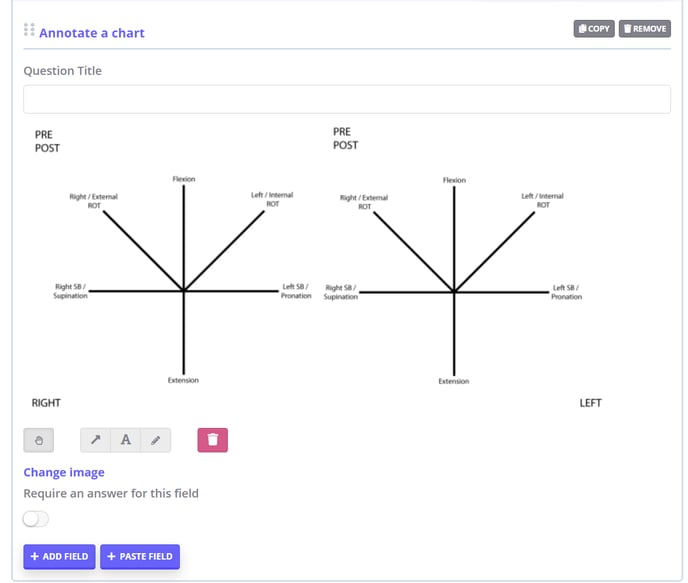The image size is (688, 583).
Task: Click the Annotate a chart heading
Action: [x=92, y=33]
